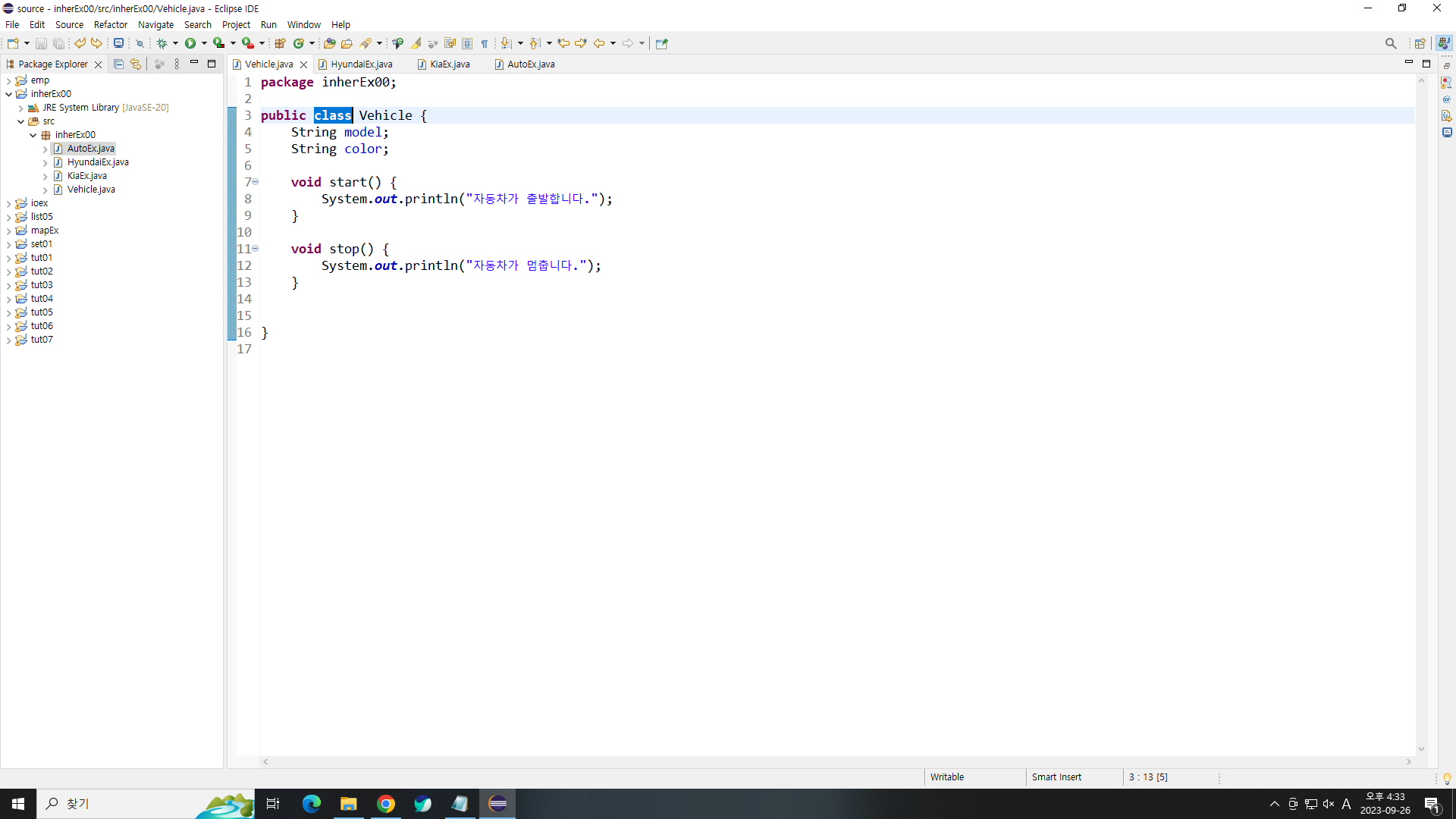Fold the start() method on line 7
This screenshot has height=819, width=1456.
click(256, 182)
